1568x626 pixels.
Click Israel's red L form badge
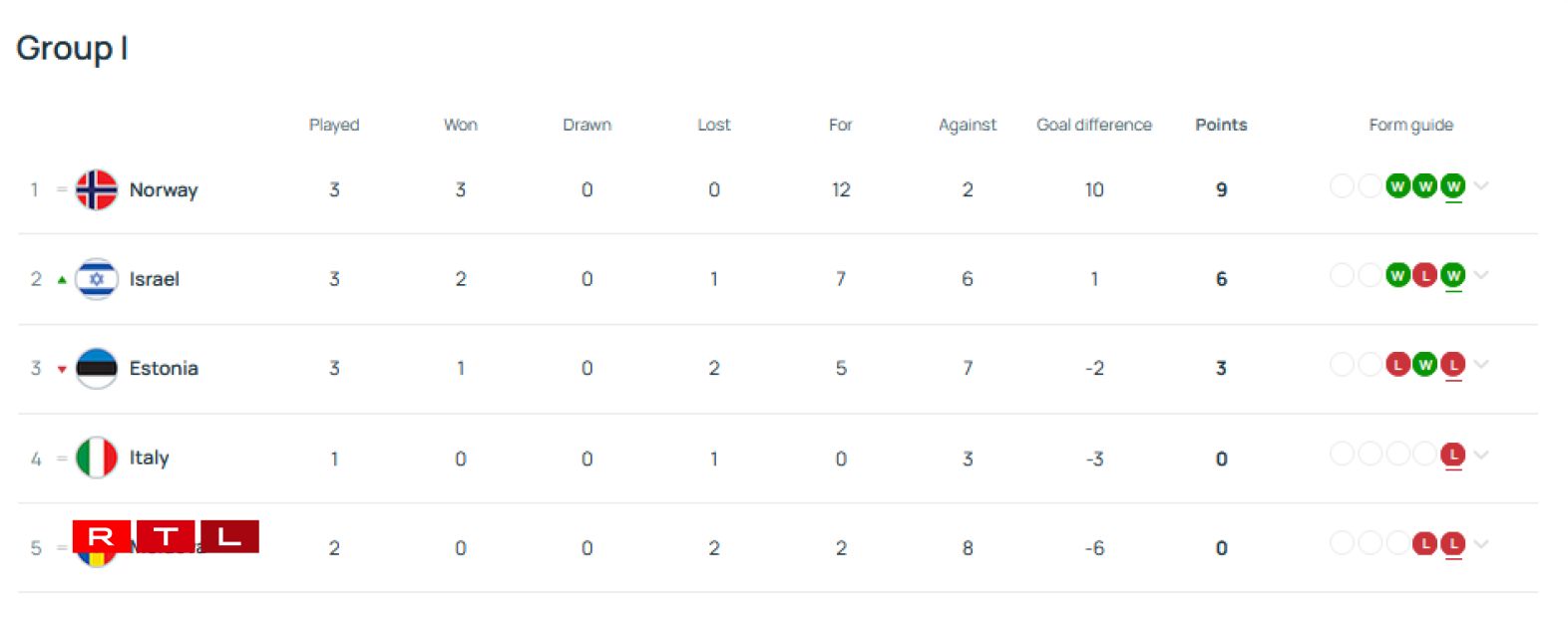pyautogui.click(x=1425, y=275)
